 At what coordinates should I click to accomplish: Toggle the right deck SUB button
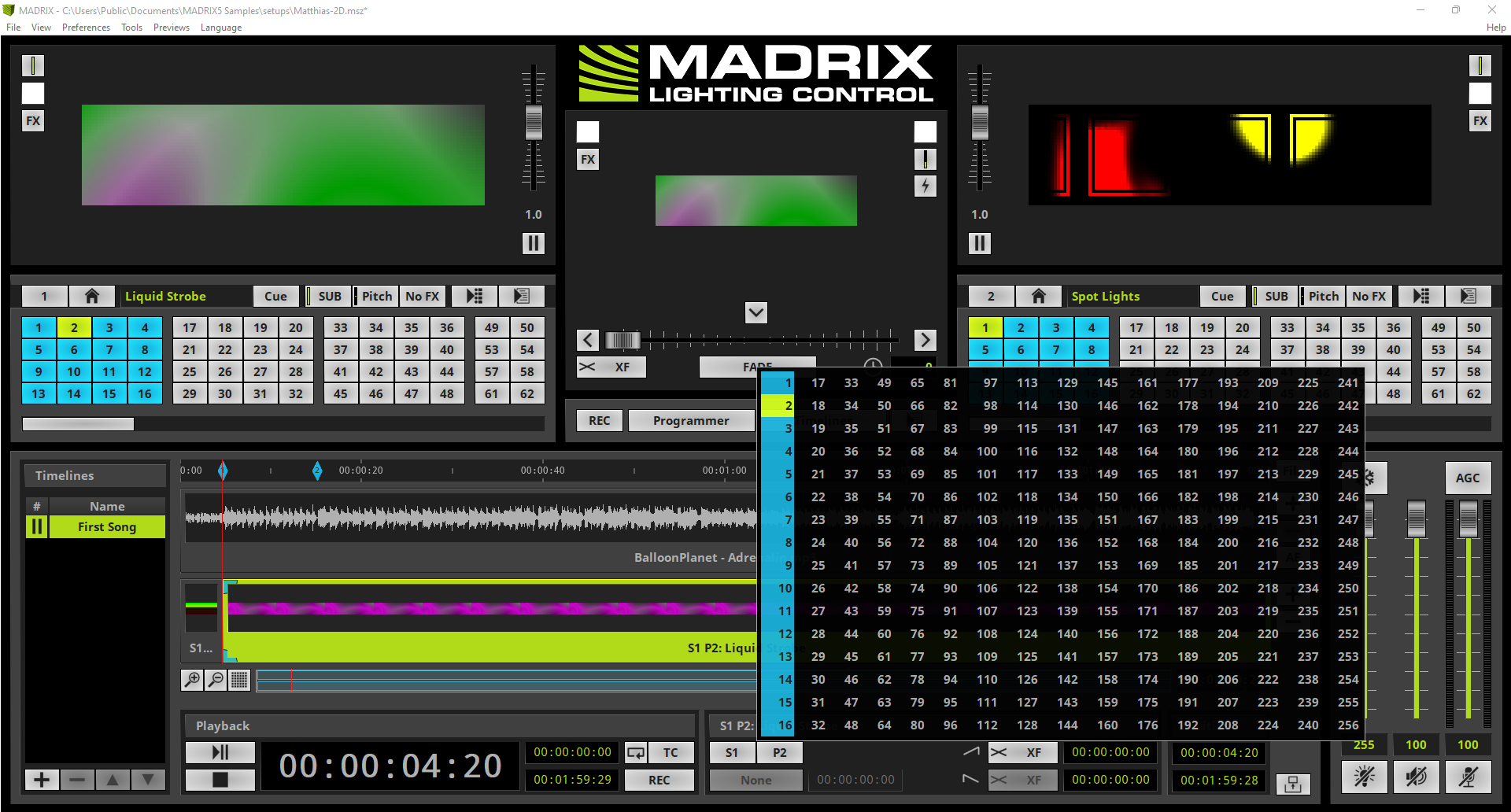tap(1276, 296)
